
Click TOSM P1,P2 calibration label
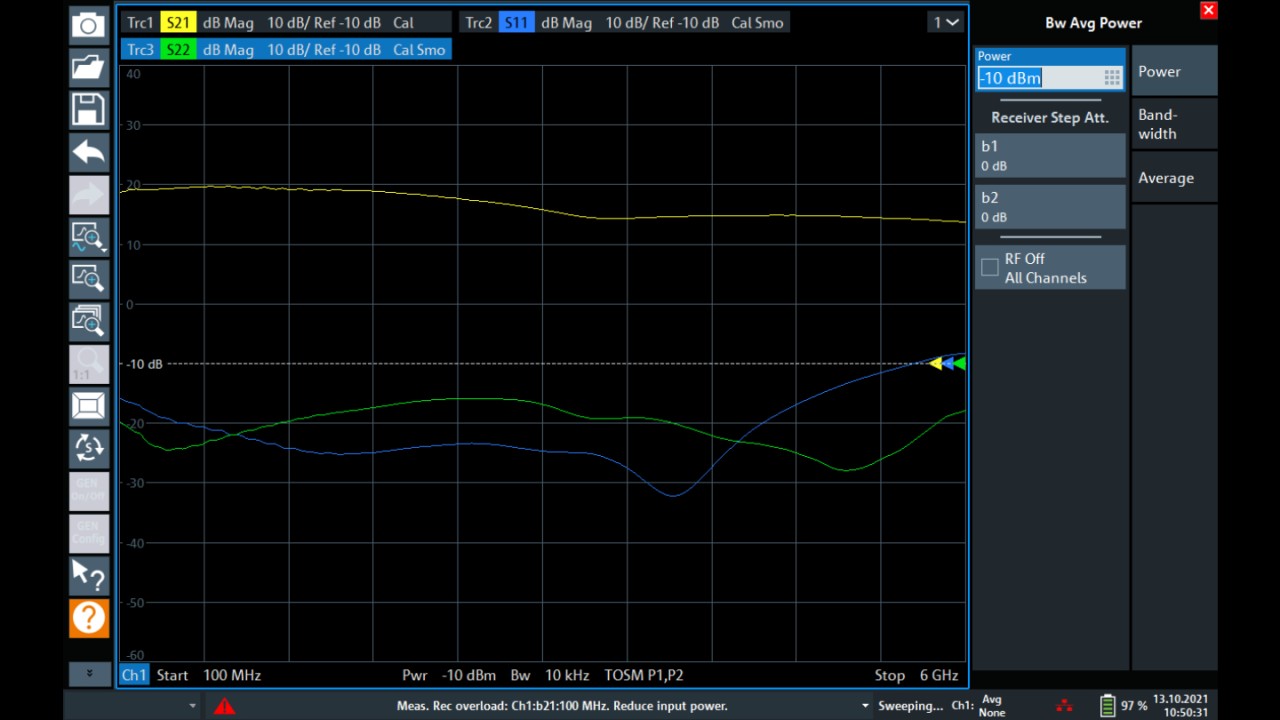point(644,675)
